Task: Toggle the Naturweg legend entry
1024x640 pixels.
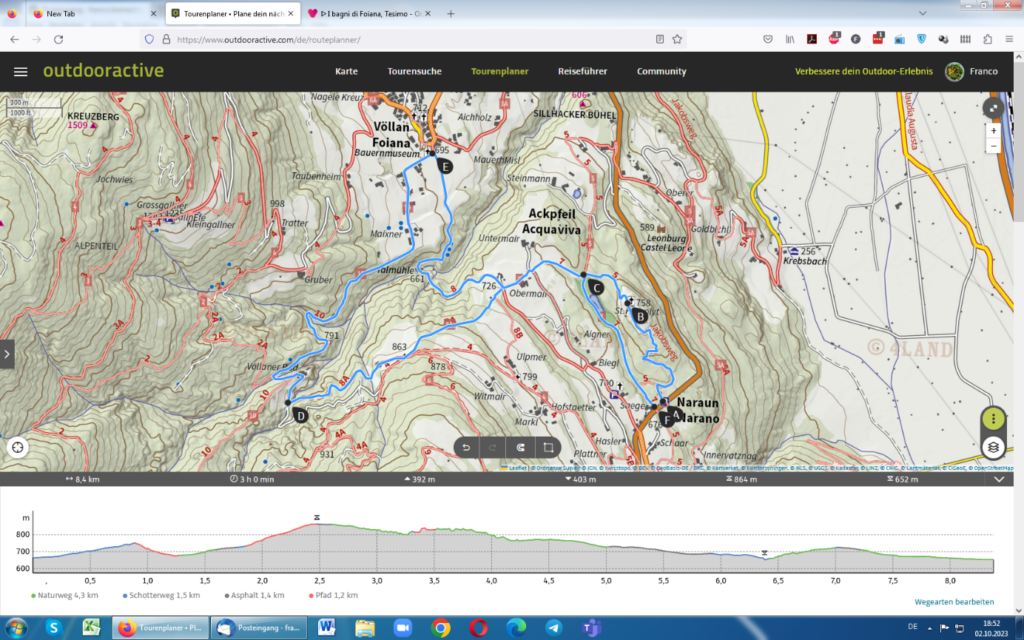Action: pos(61,595)
